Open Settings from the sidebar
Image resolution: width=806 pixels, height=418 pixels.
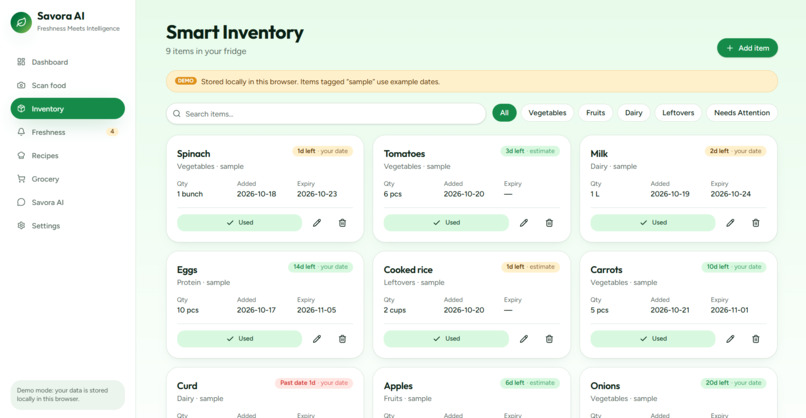[x=67, y=226]
